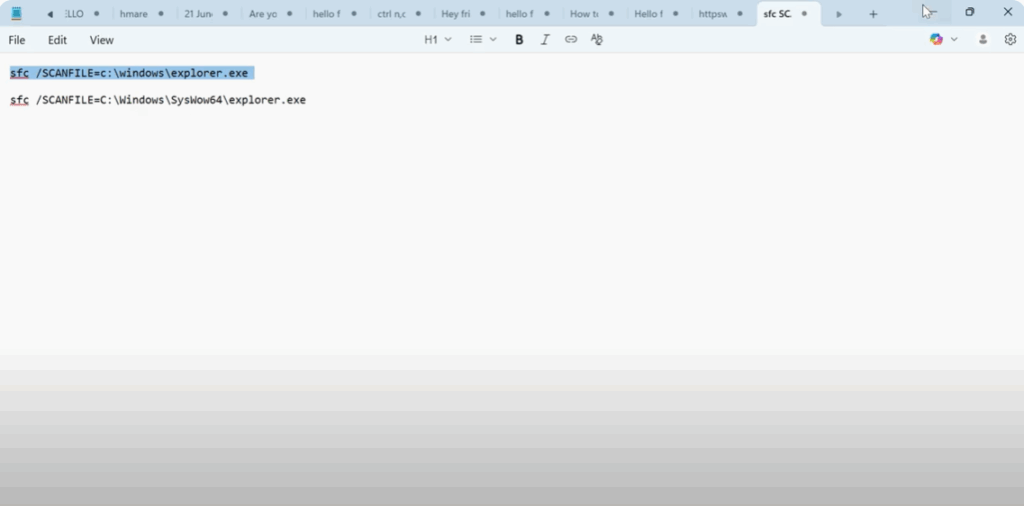The height and width of the screenshot is (506, 1024).
Task: Add a new tab with plus button
Action: pyautogui.click(x=873, y=14)
